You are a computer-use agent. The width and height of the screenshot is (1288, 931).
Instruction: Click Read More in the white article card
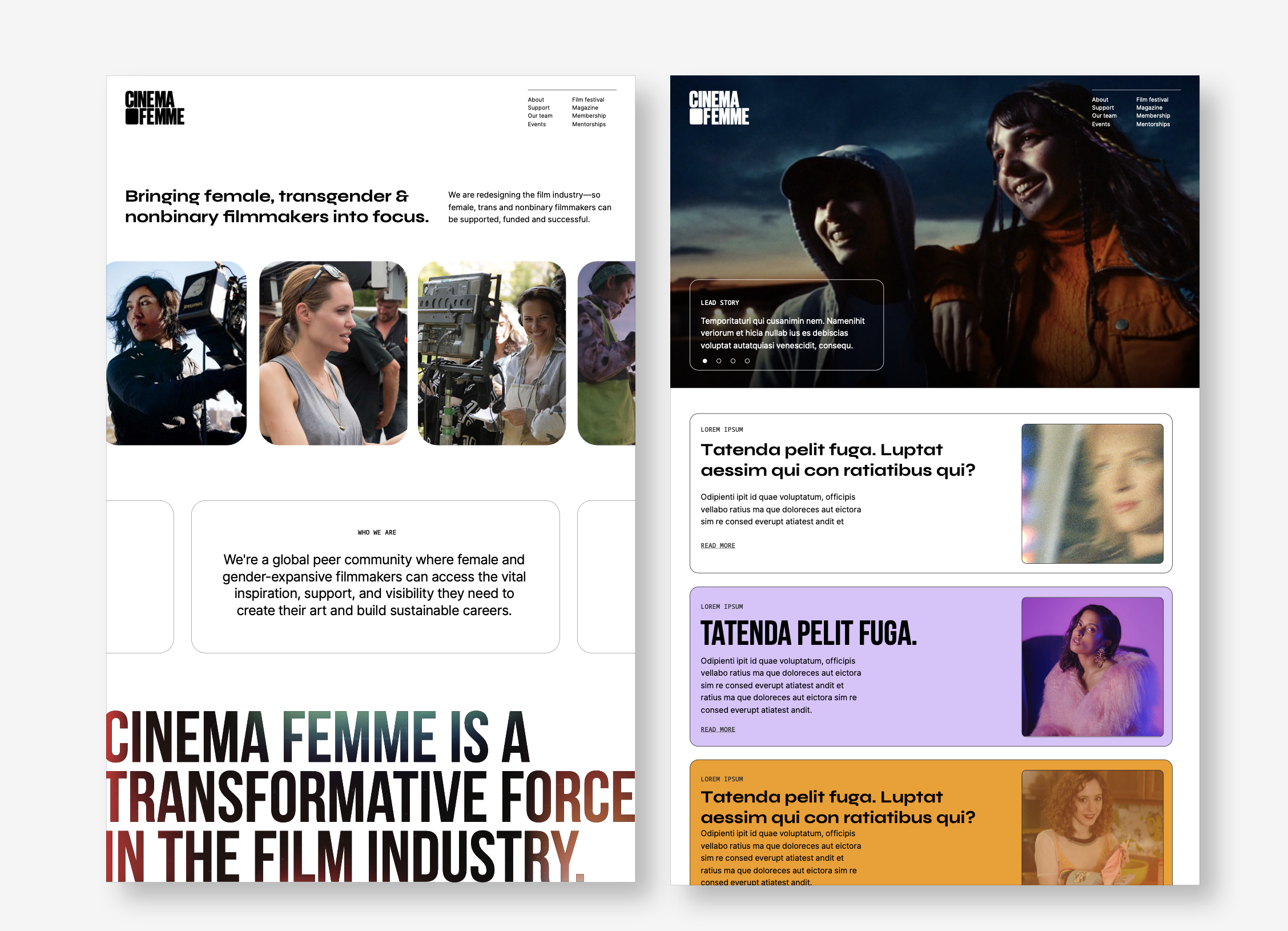tap(718, 545)
